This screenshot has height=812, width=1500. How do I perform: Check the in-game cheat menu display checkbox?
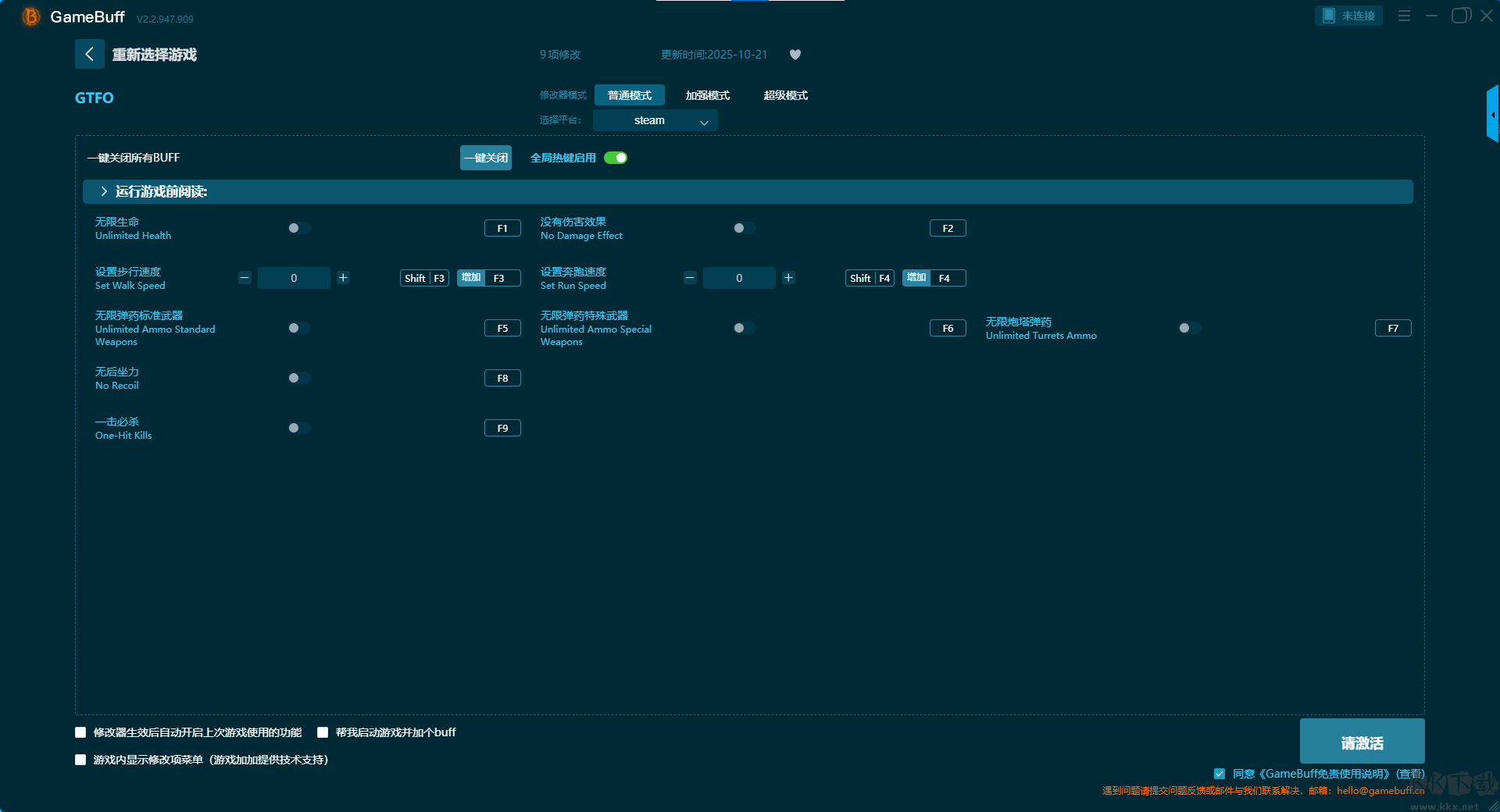tap(80, 760)
